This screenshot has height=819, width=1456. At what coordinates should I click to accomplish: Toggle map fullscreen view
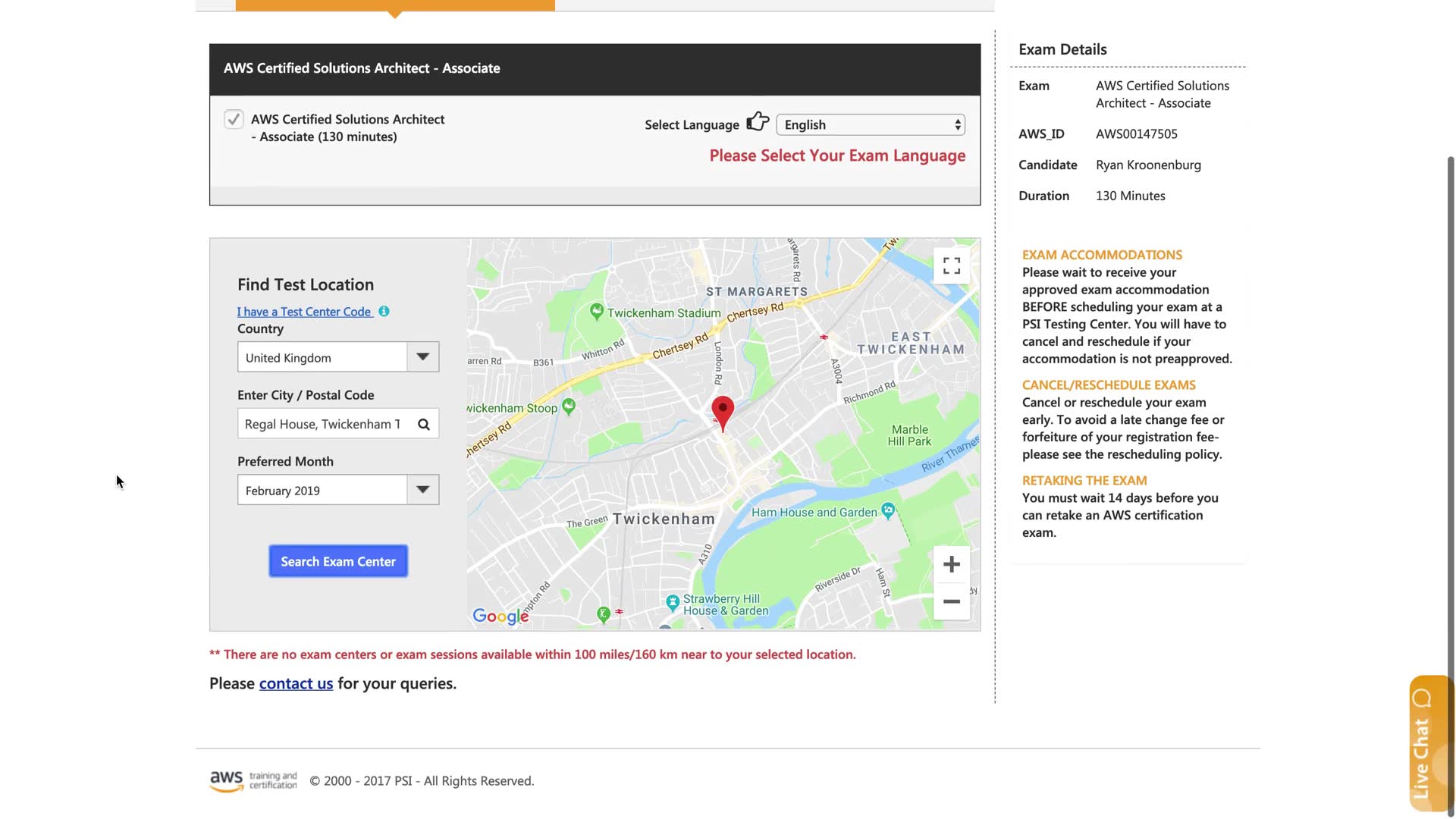[951, 265]
